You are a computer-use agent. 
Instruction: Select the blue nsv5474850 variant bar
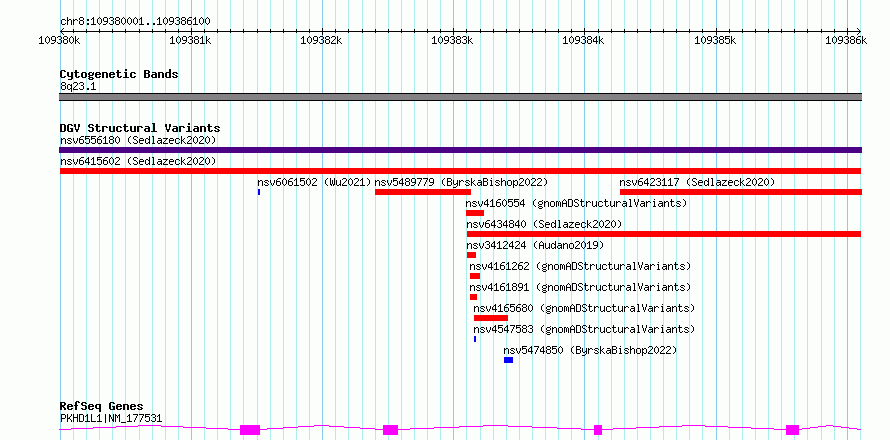pyautogui.click(x=509, y=360)
